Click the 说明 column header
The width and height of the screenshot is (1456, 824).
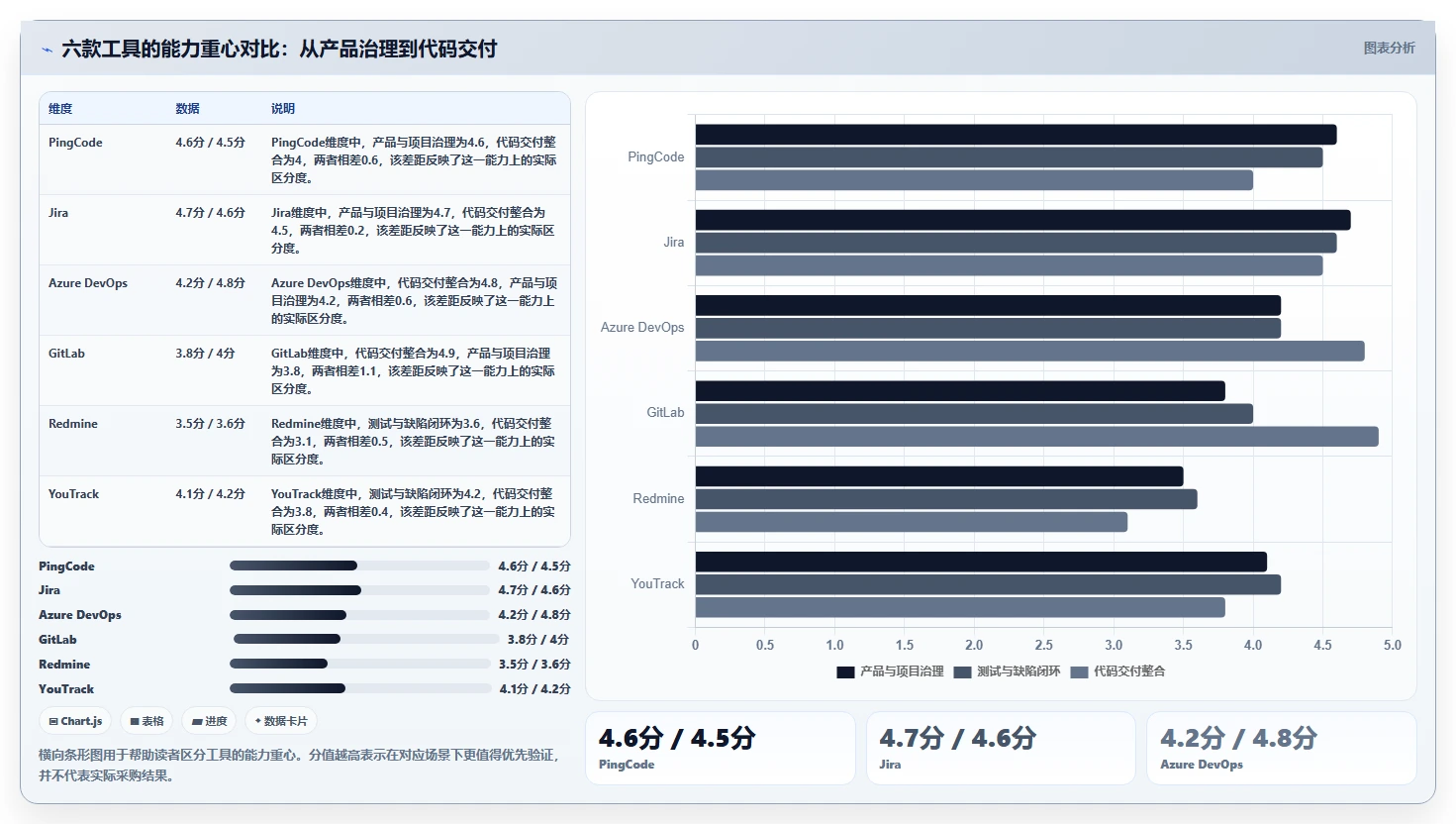click(283, 109)
